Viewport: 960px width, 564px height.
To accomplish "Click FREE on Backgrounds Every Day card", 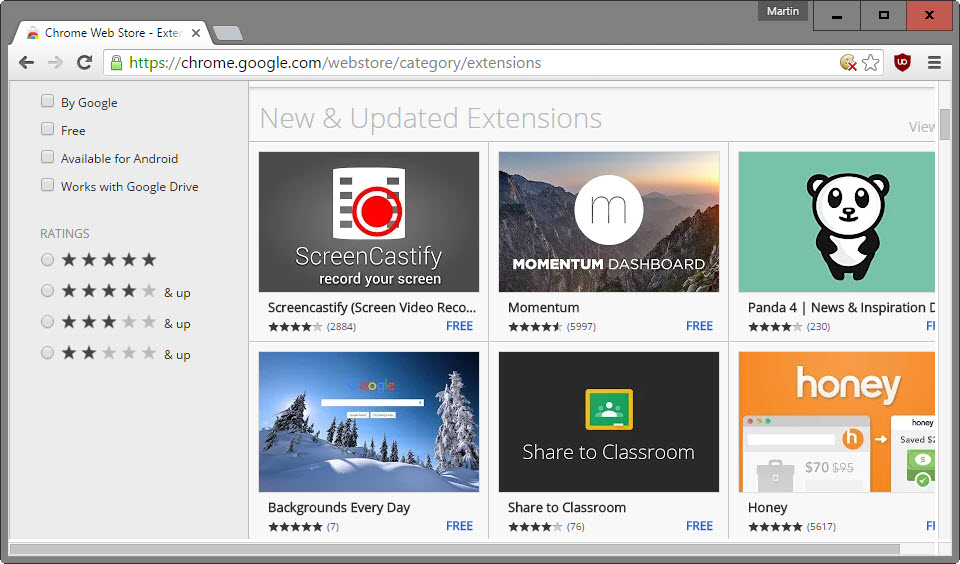I will pyautogui.click(x=459, y=526).
